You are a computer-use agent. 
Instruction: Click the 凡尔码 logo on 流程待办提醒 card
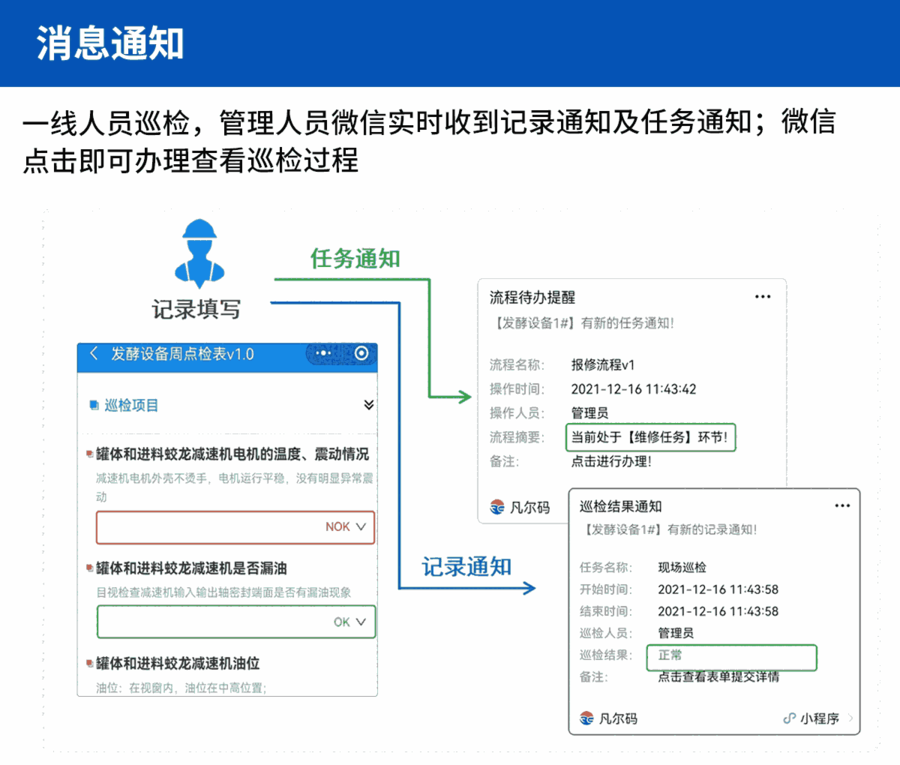point(497,507)
